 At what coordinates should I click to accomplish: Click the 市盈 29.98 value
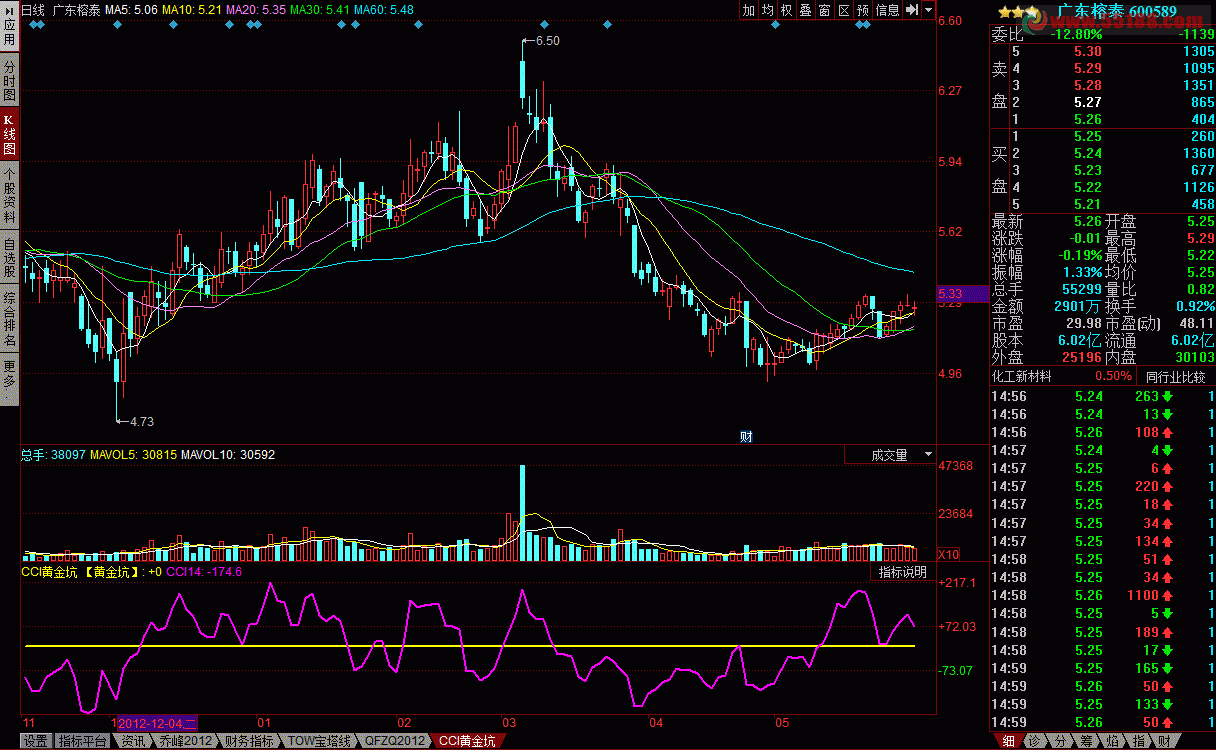pyautogui.click(x=1083, y=323)
